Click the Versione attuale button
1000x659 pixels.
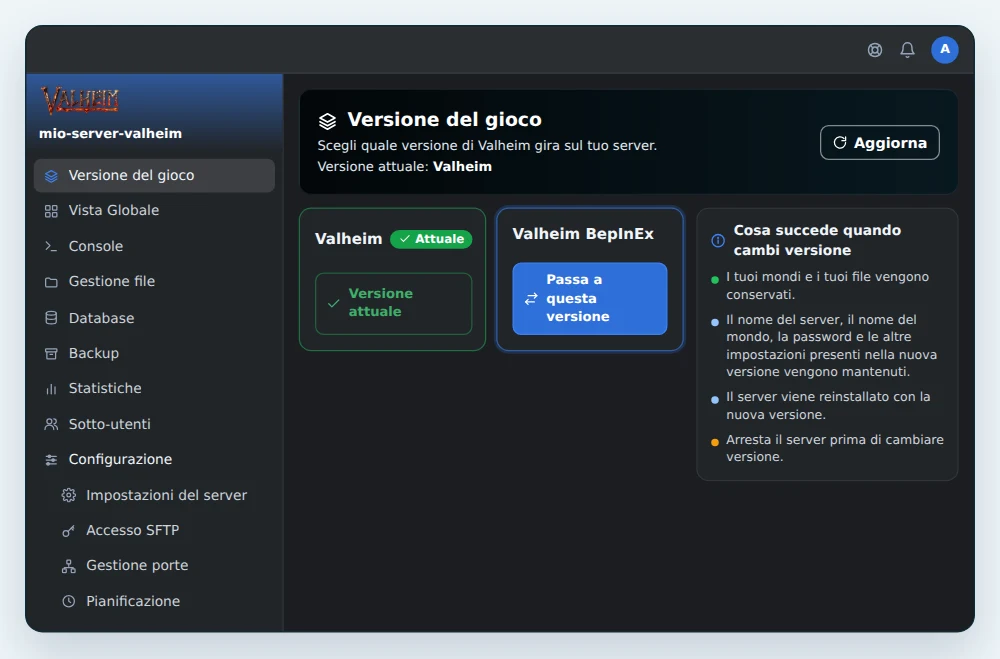click(x=393, y=304)
